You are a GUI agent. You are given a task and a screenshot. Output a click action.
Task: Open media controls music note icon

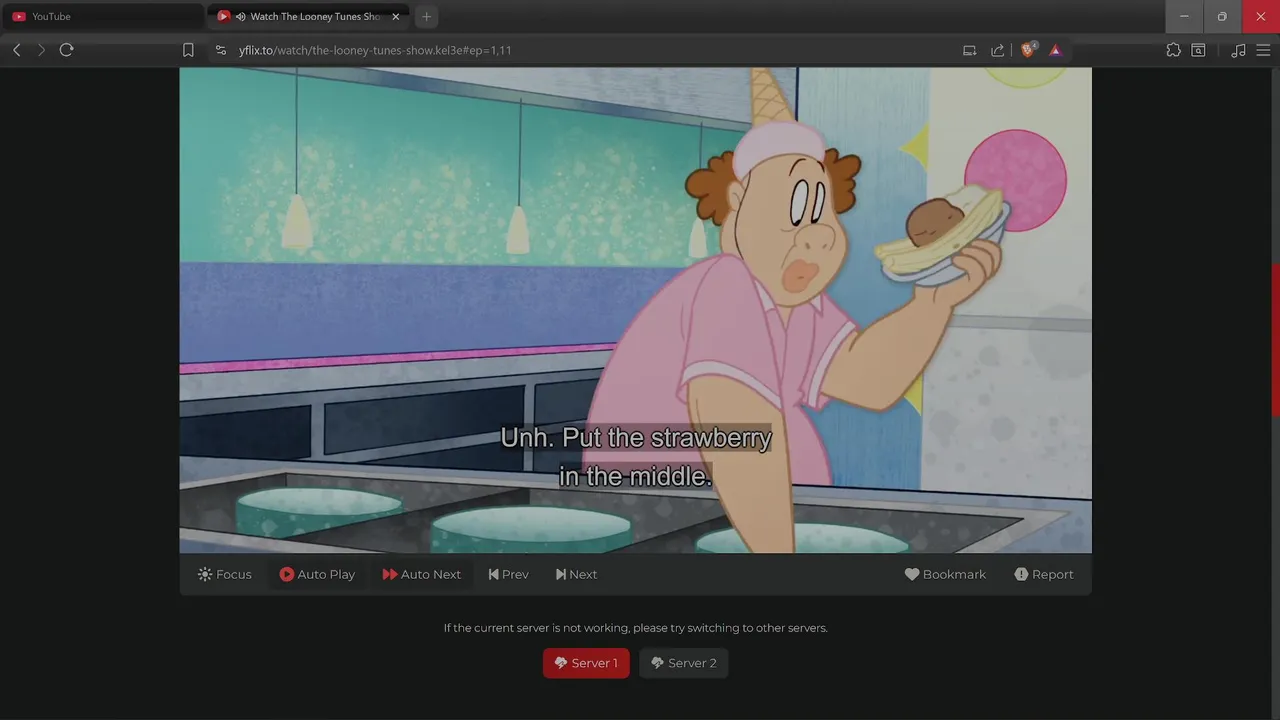tap(1238, 50)
